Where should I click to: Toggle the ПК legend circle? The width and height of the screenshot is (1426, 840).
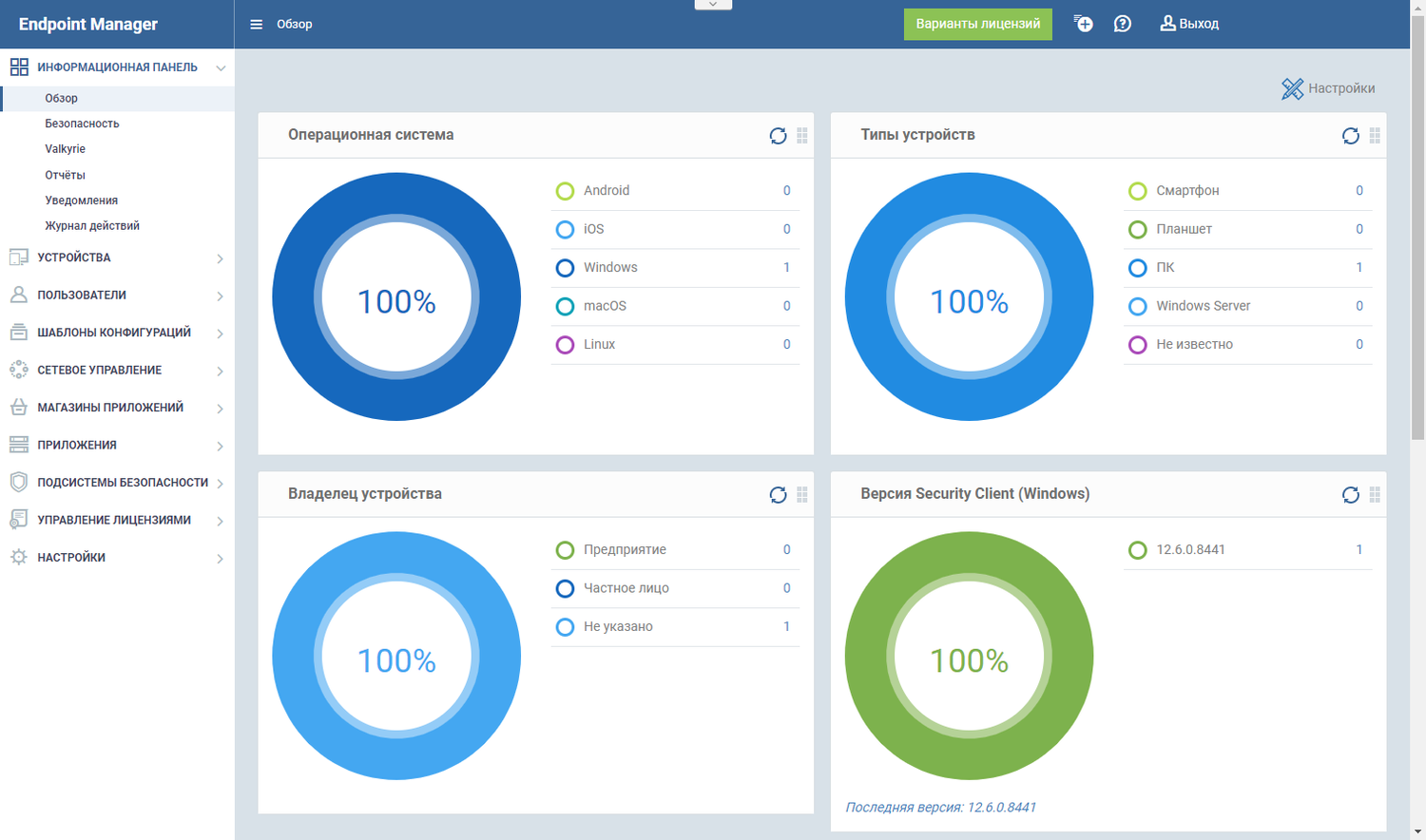pyautogui.click(x=1137, y=268)
